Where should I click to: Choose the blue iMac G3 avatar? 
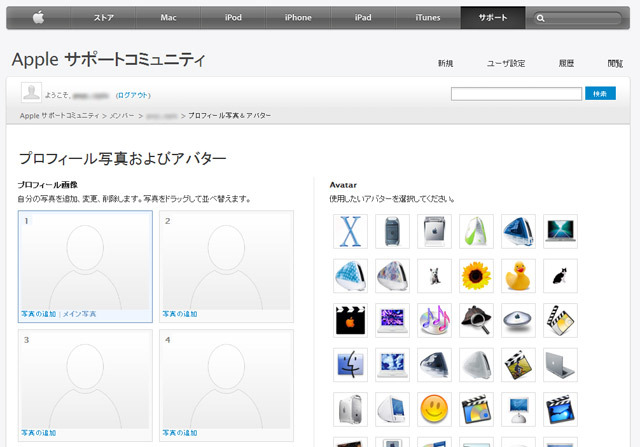(x=518, y=231)
